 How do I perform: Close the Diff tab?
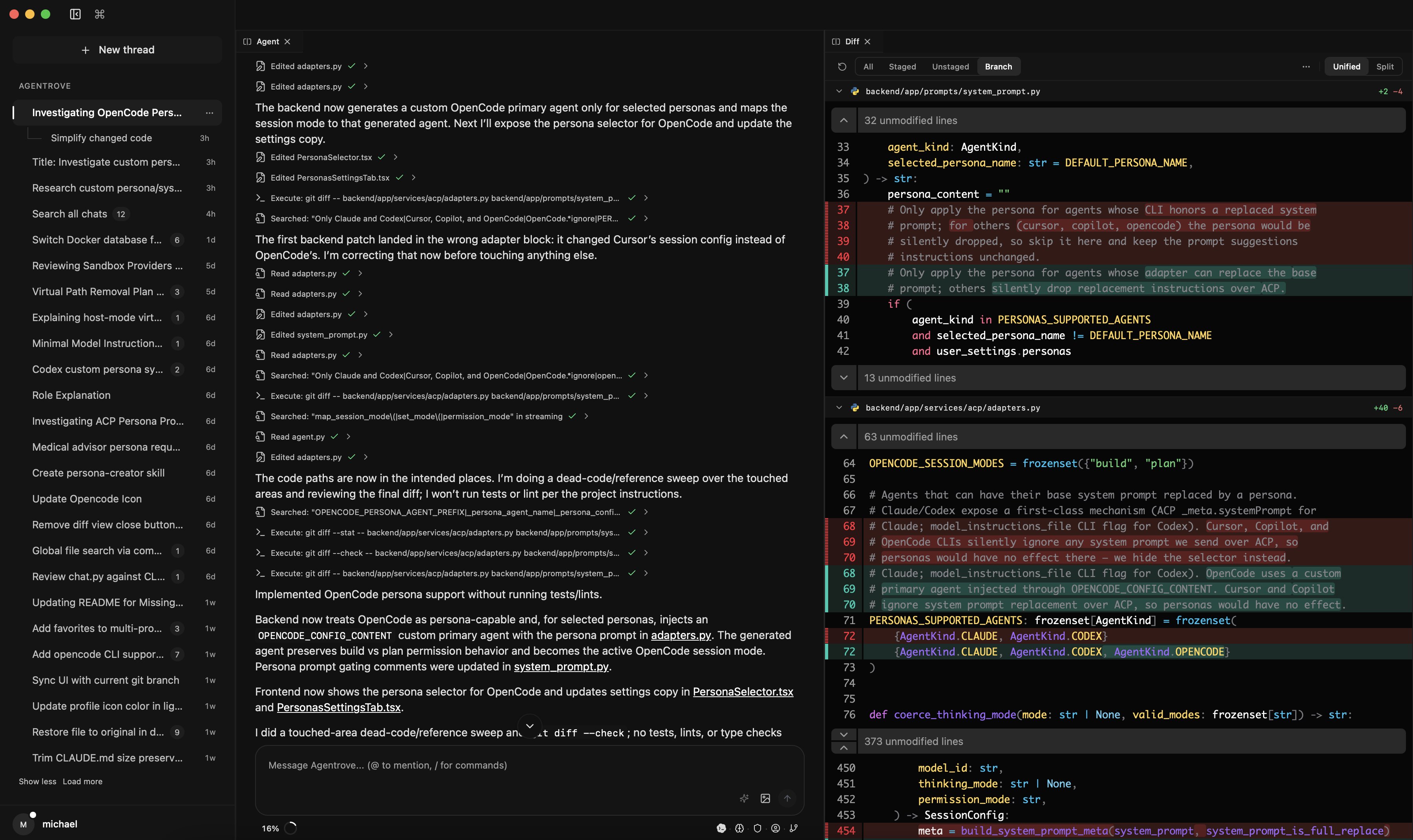(867, 42)
